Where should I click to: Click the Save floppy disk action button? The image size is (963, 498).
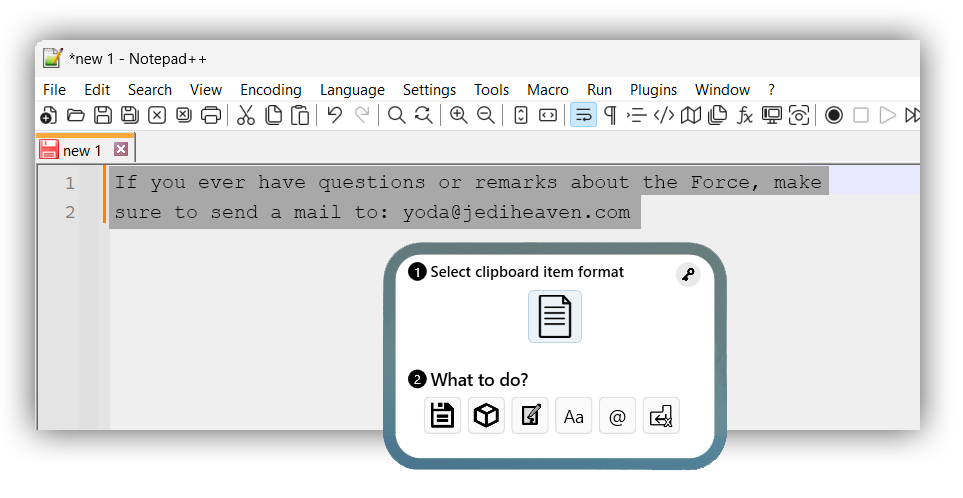click(x=442, y=416)
